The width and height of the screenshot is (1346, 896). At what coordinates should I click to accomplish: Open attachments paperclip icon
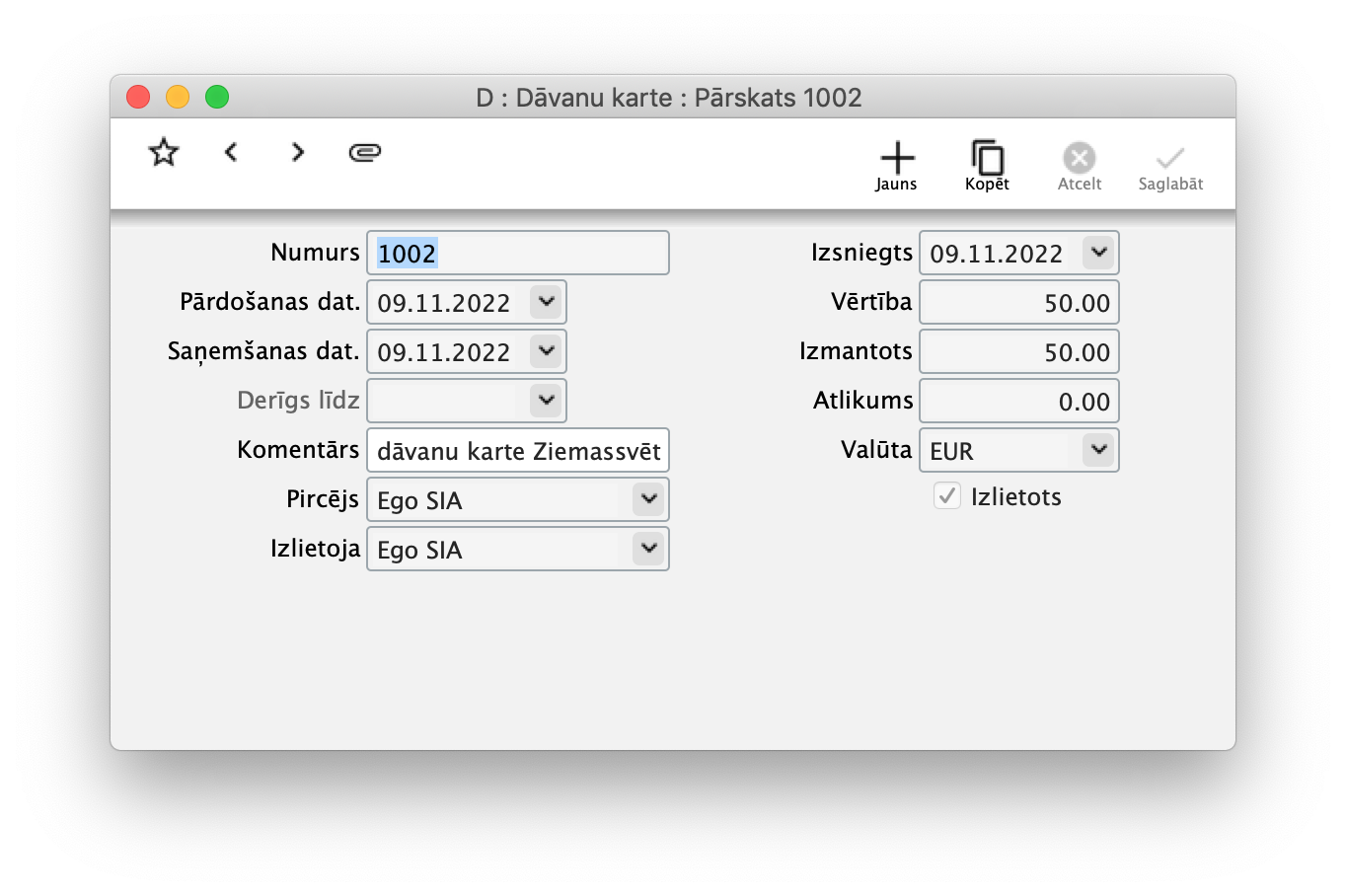click(365, 152)
